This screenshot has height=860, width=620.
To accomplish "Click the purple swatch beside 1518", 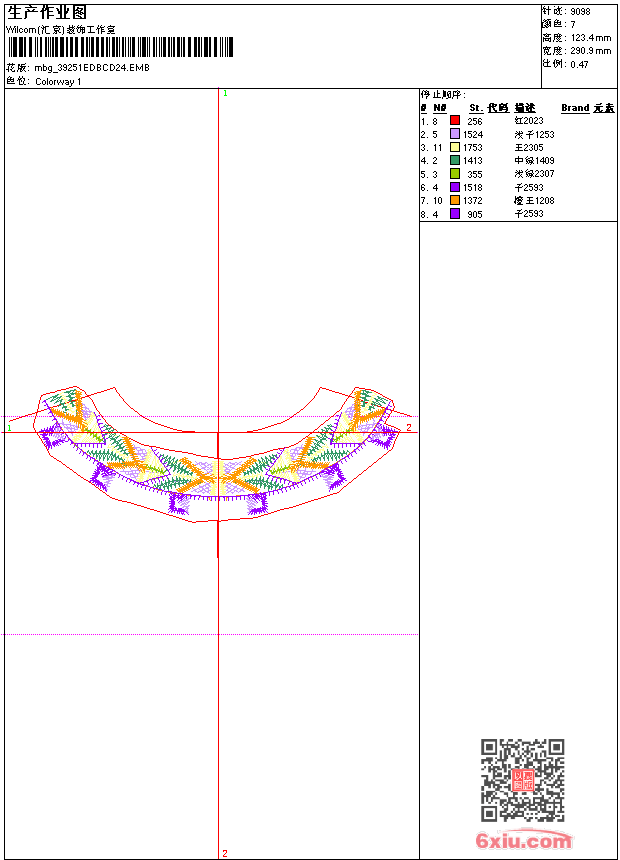I will coord(455,187).
